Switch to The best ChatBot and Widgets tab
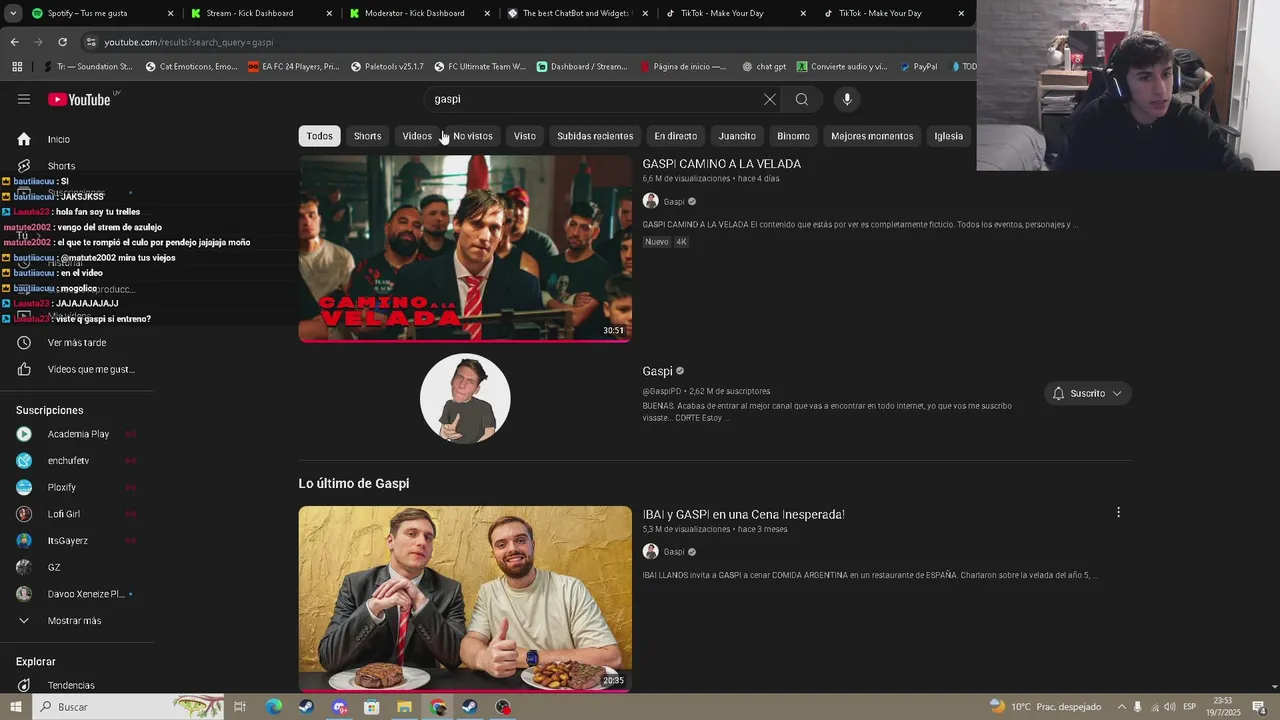1280x720 pixels. pyautogui.click(x=577, y=13)
